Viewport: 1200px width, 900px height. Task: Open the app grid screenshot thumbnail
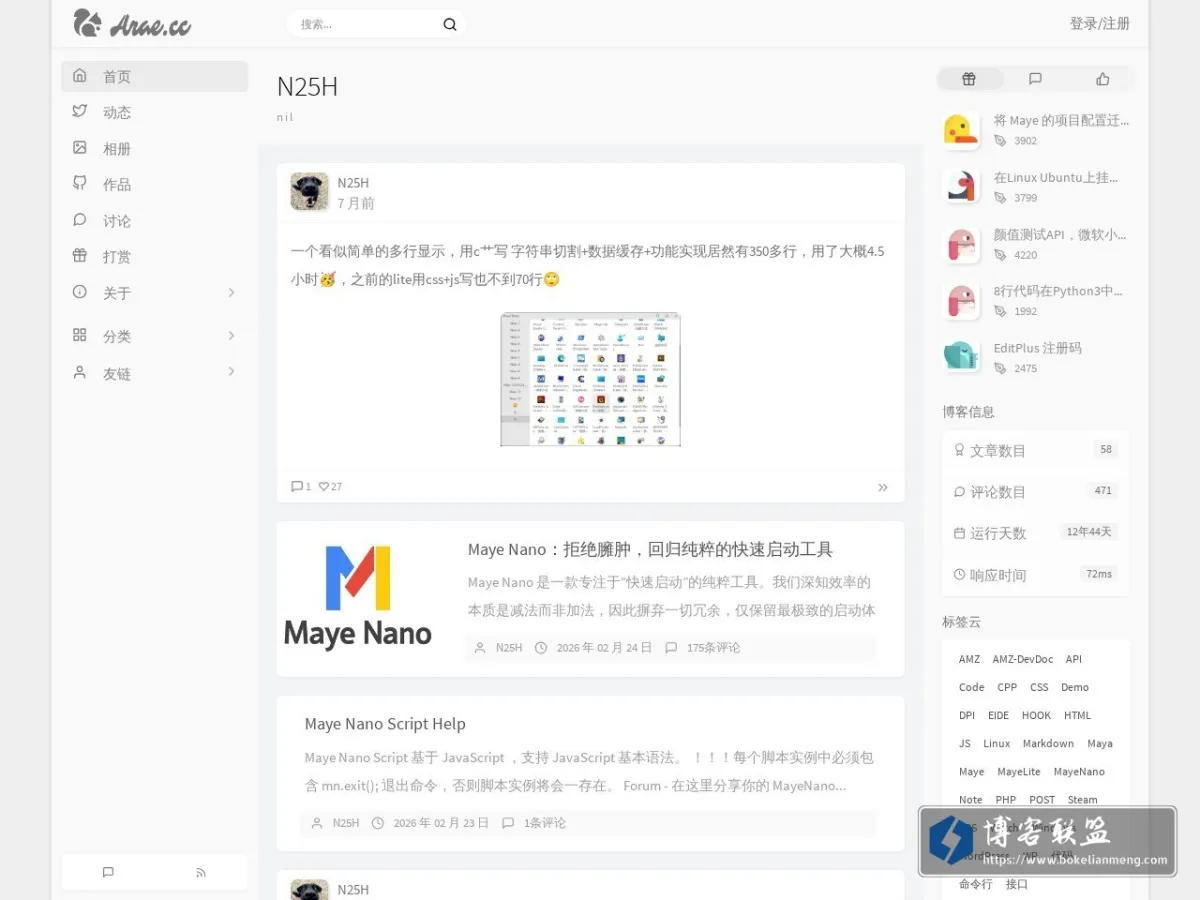[590, 379]
